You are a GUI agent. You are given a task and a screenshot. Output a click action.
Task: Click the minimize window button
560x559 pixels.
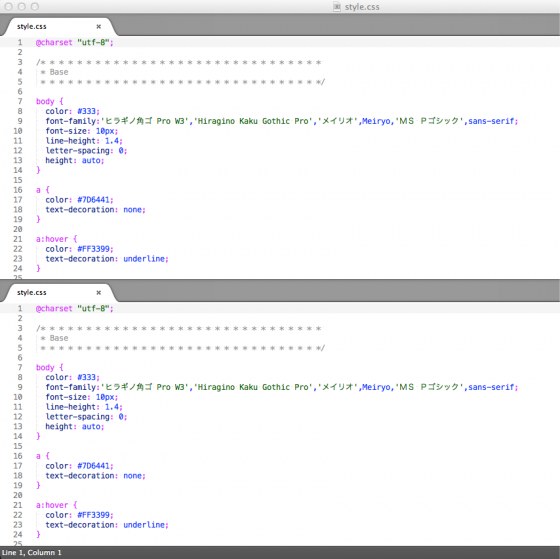(22, 6)
